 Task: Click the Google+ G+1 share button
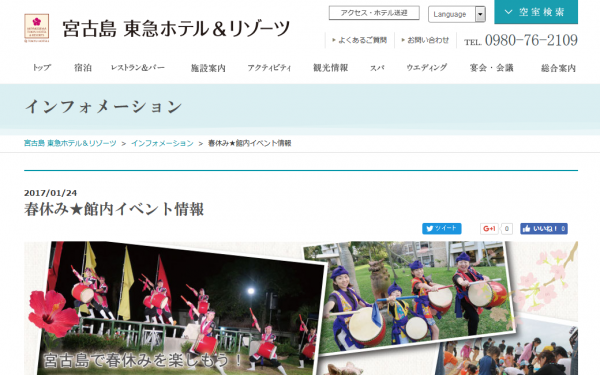489,228
